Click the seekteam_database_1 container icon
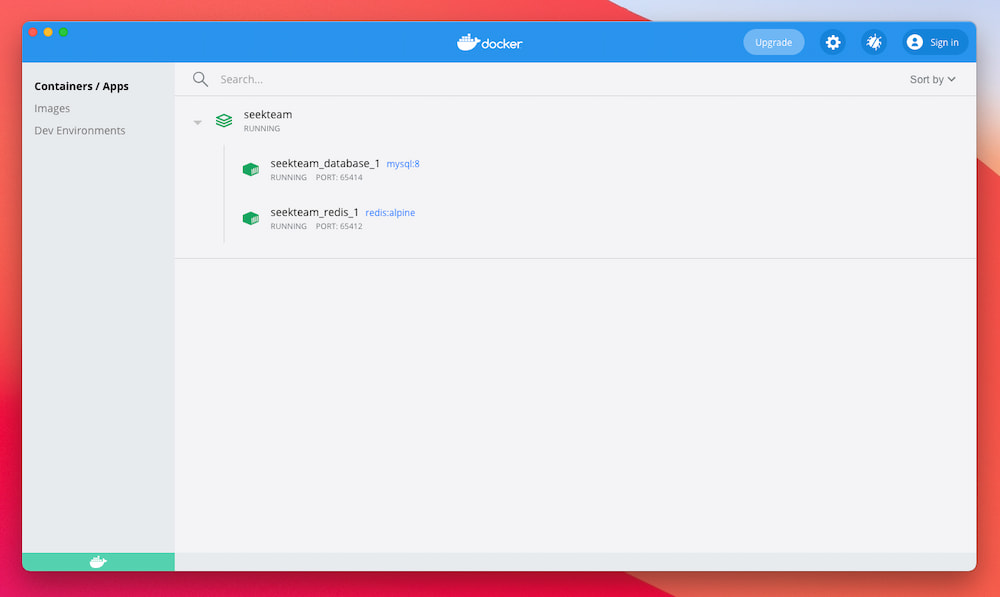This screenshot has height=597, width=1000. [x=251, y=170]
